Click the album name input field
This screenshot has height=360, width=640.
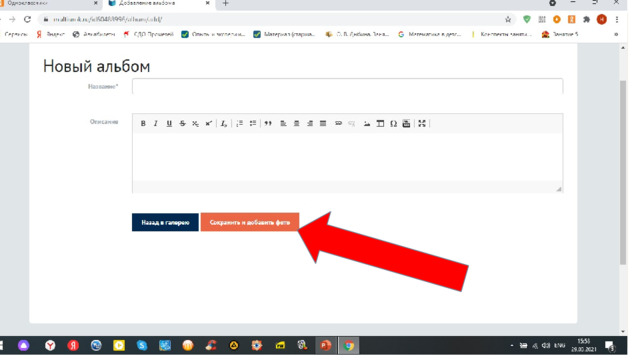[347, 87]
